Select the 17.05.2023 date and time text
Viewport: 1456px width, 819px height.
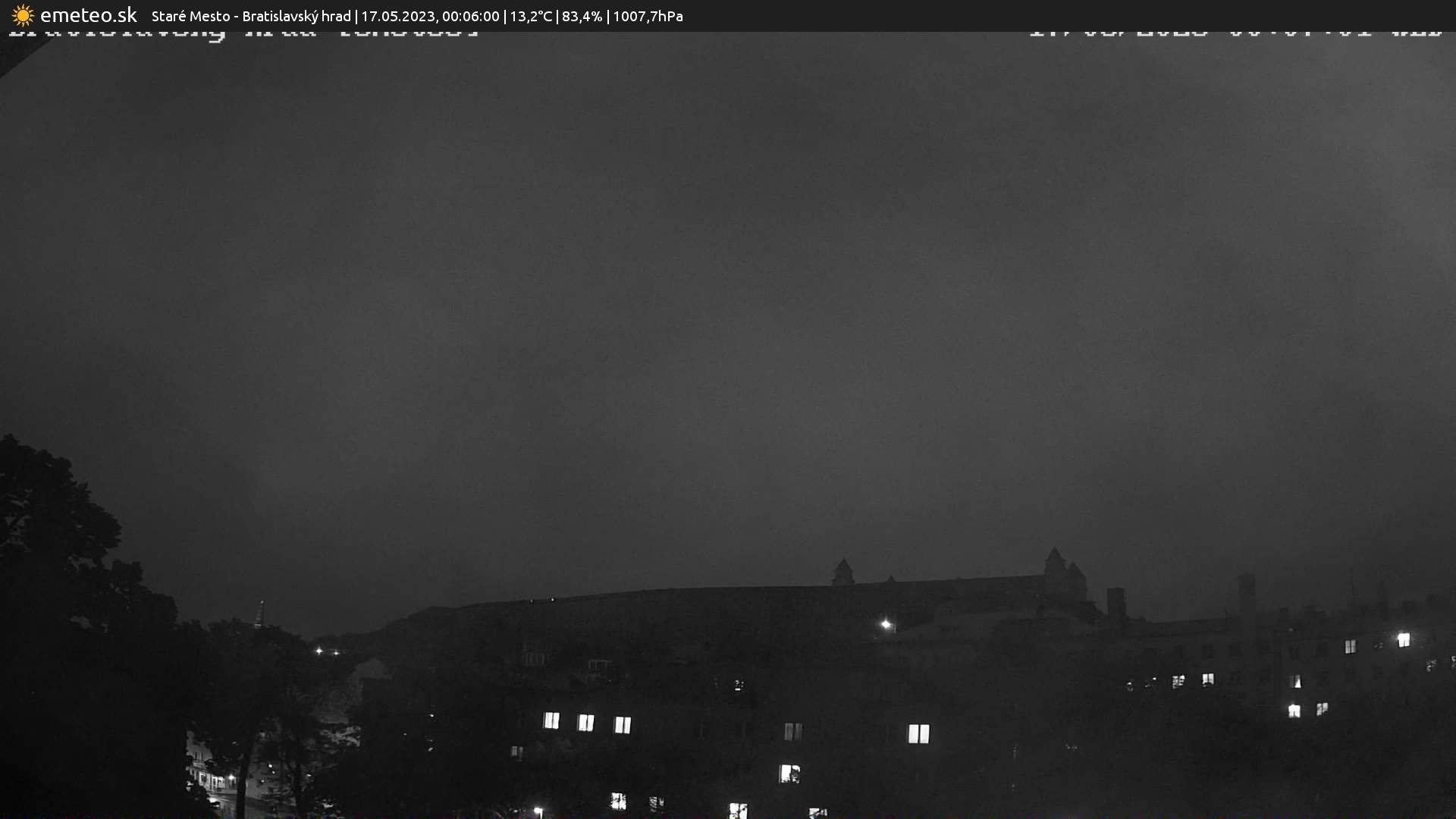[x=429, y=17]
